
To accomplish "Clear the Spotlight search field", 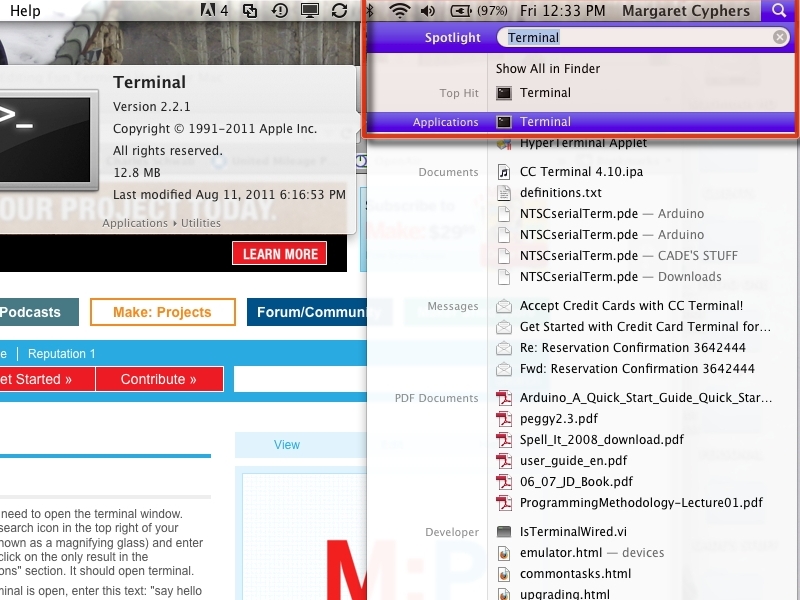I will [779, 37].
